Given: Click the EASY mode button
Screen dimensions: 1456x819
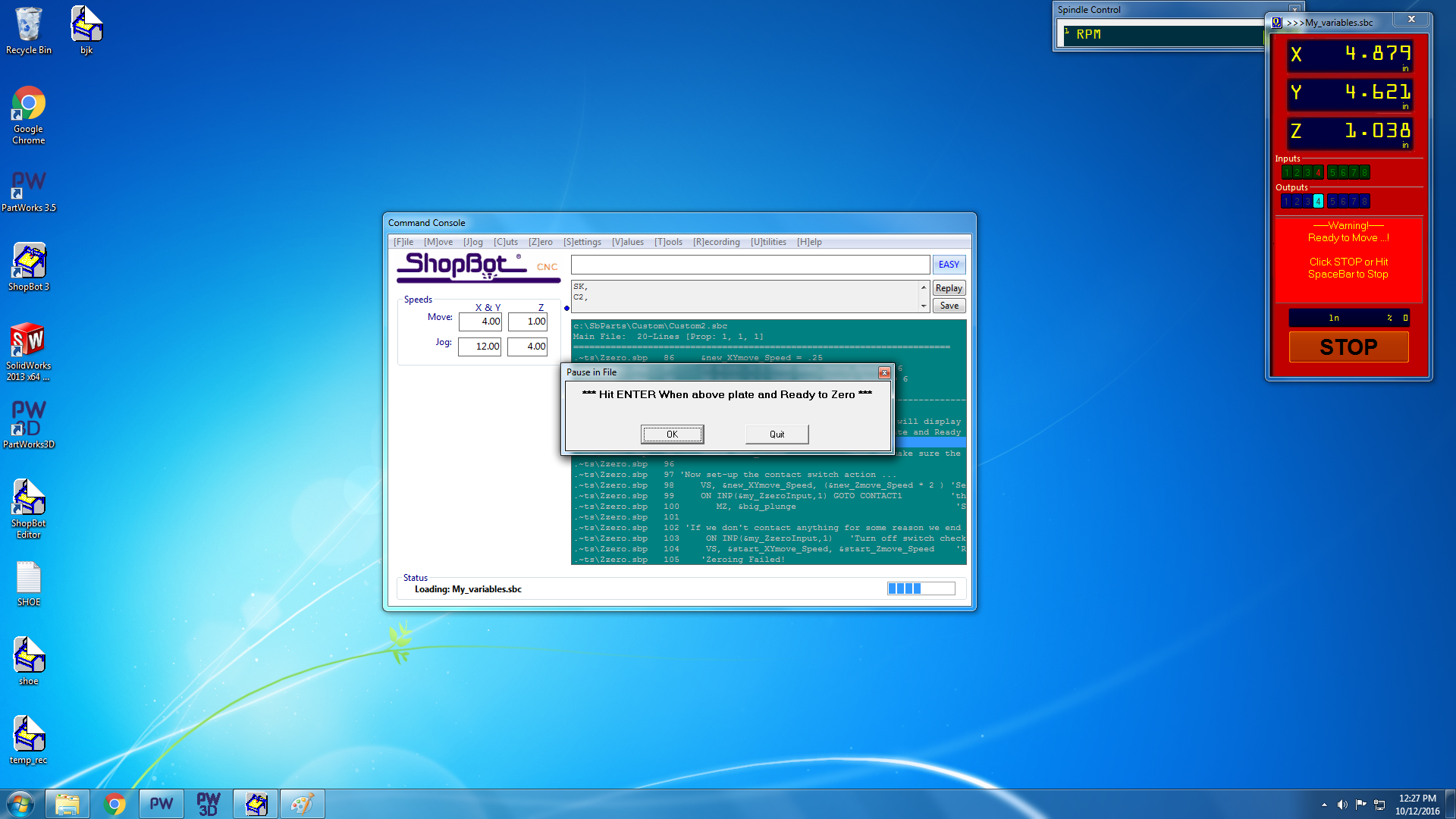Looking at the screenshot, I should tap(949, 265).
